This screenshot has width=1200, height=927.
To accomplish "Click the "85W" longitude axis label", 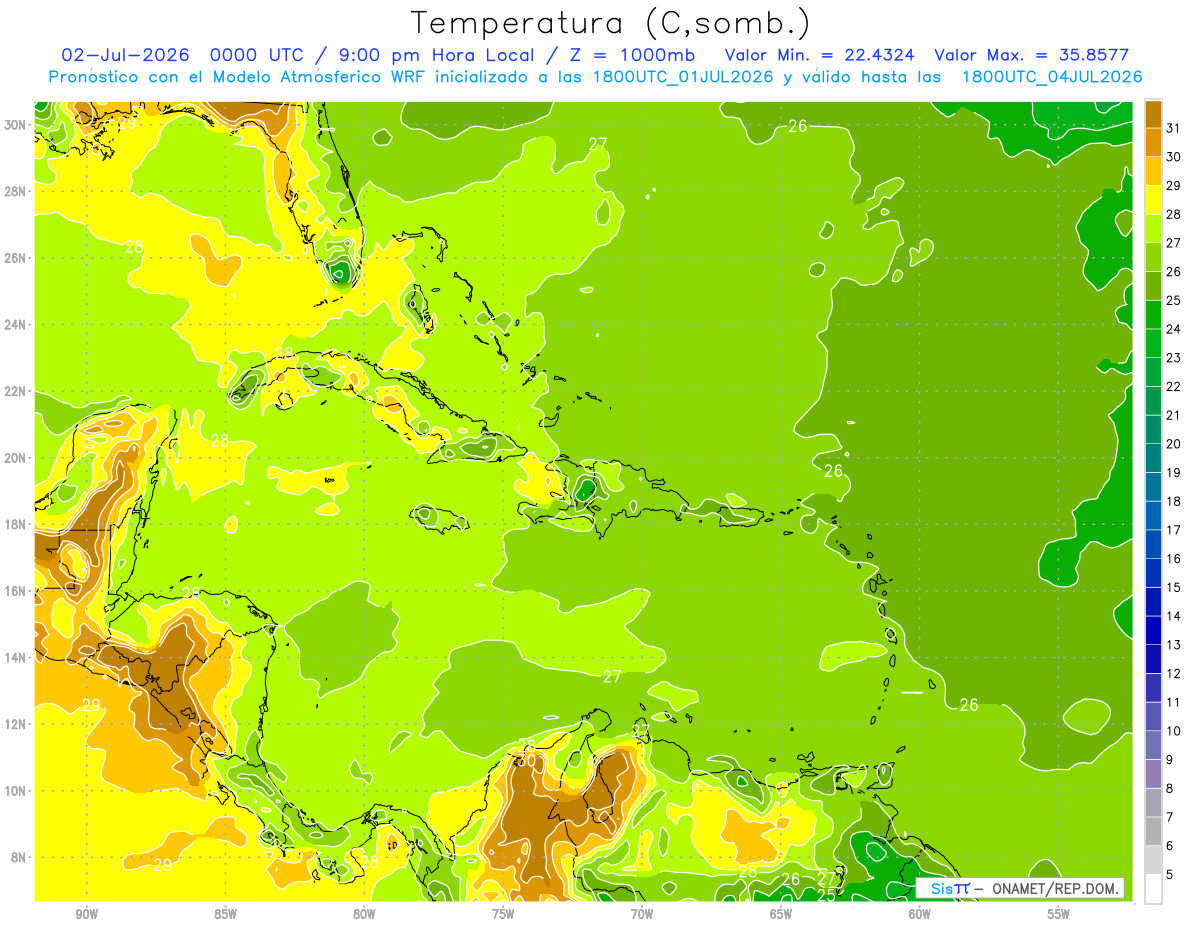I will click(x=225, y=914).
